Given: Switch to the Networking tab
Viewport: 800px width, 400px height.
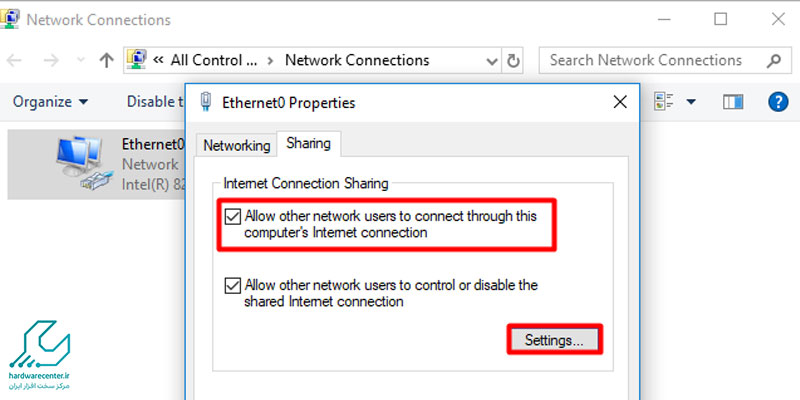Looking at the screenshot, I should click(x=237, y=145).
